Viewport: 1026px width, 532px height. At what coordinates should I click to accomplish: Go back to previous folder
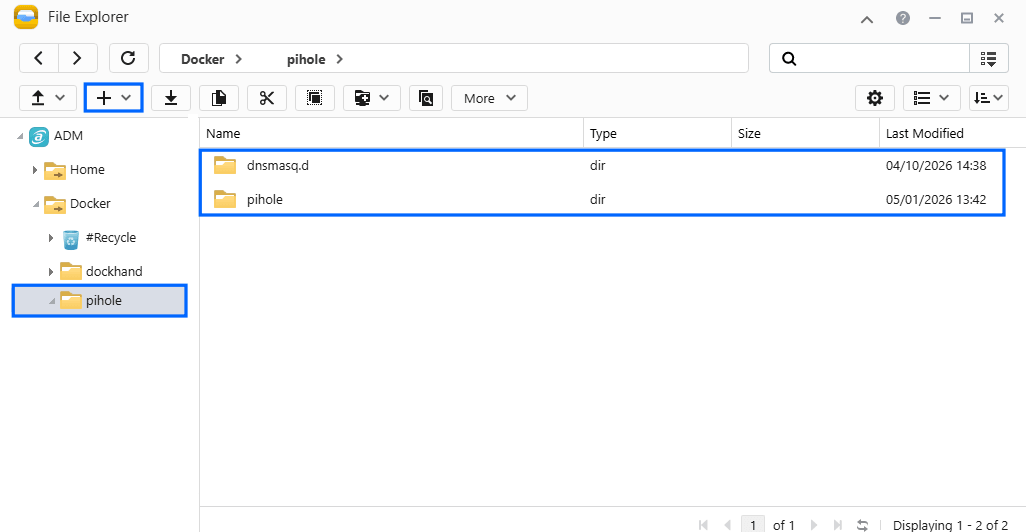click(39, 58)
